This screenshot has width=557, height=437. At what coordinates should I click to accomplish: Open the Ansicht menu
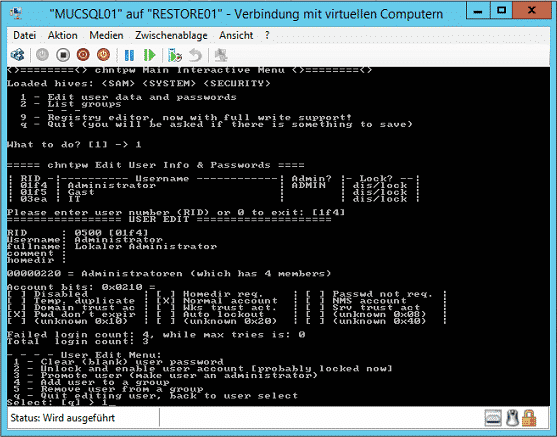coord(236,36)
